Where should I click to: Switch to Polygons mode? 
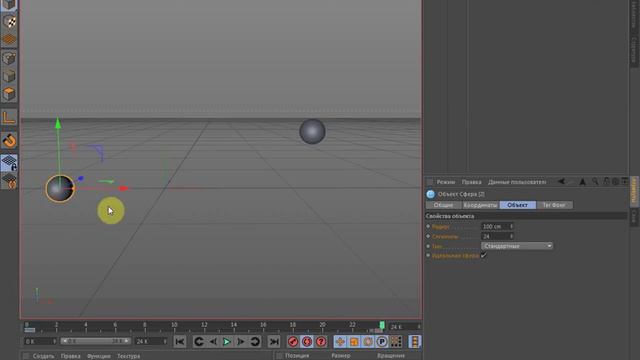9,94
